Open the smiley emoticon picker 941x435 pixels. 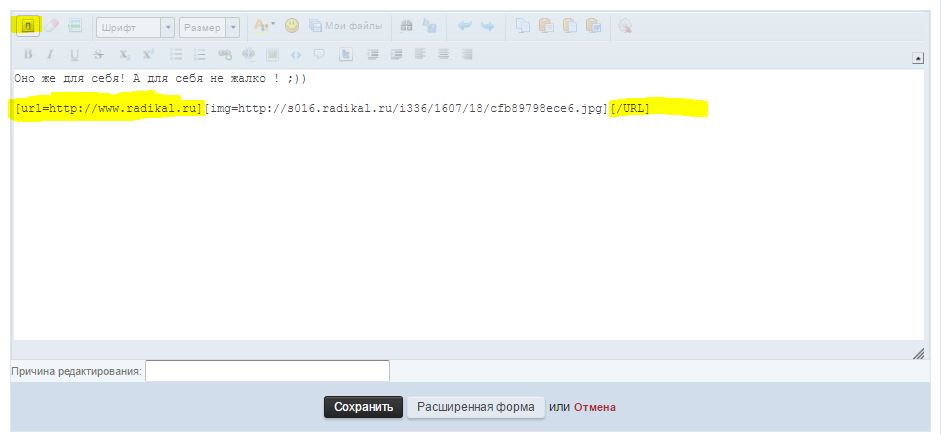pyautogui.click(x=292, y=27)
